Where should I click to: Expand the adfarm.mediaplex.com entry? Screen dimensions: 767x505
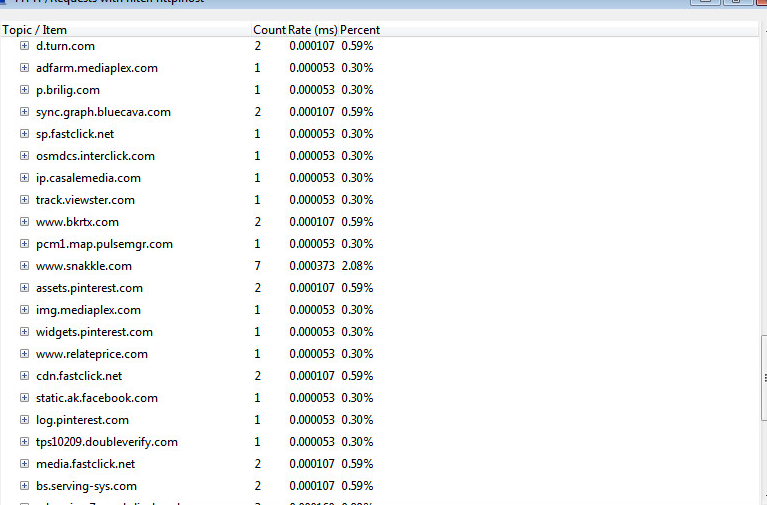(x=25, y=68)
